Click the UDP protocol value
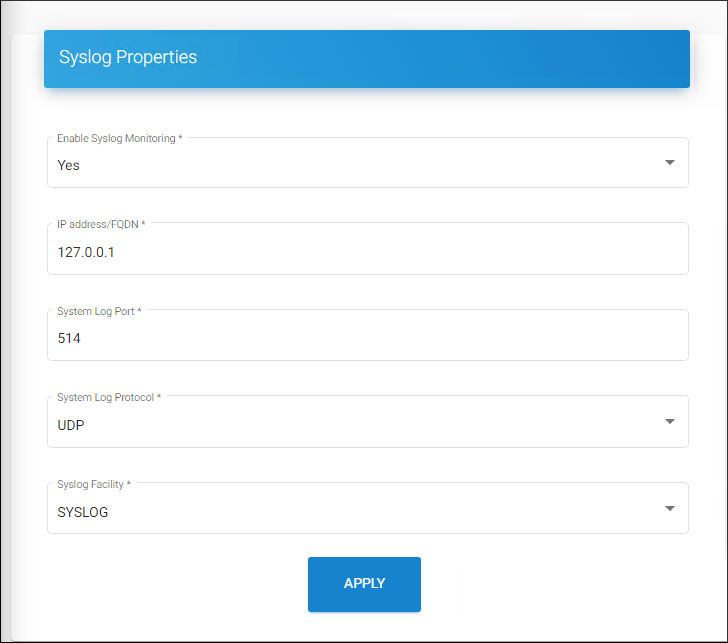The height and width of the screenshot is (643, 728). click(72, 424)
